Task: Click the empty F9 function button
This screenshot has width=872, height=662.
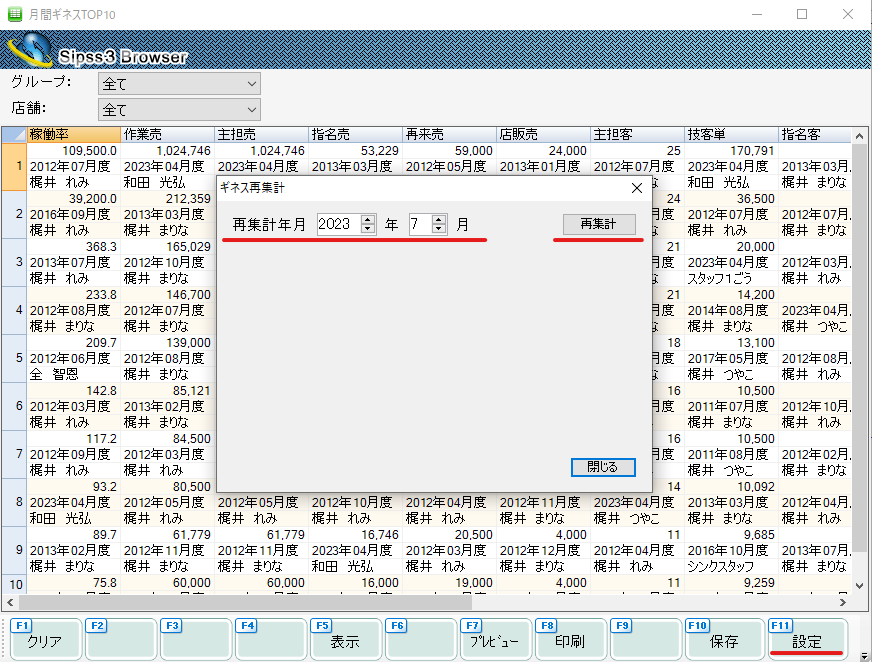Action: 645,640
